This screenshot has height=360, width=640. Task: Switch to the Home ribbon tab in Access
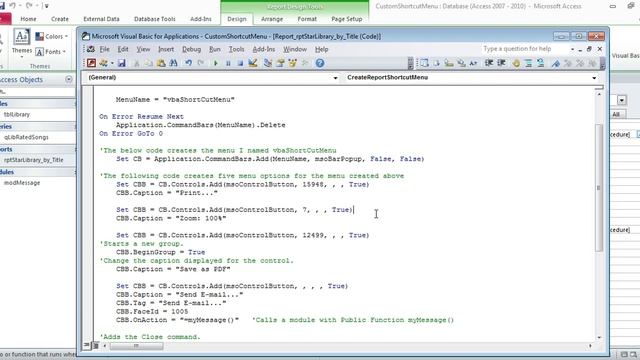tap(28, 19)
